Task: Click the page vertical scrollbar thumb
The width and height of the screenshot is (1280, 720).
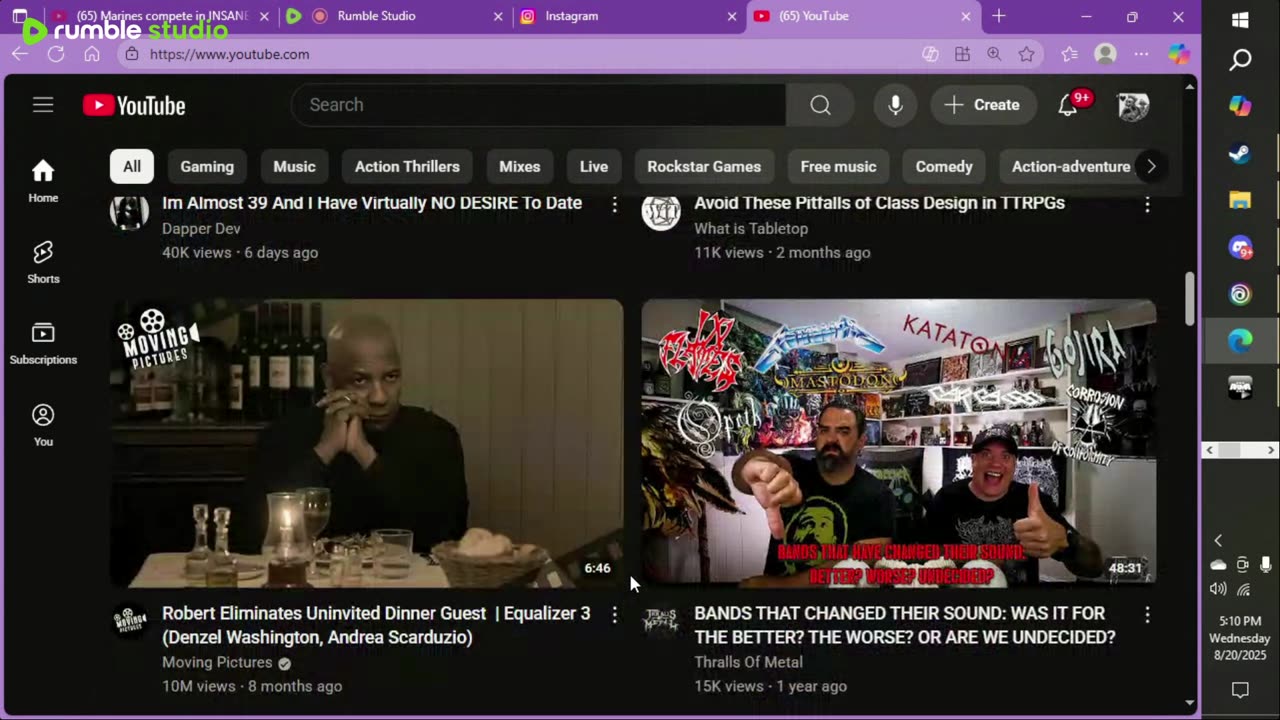Action: 1189,299
